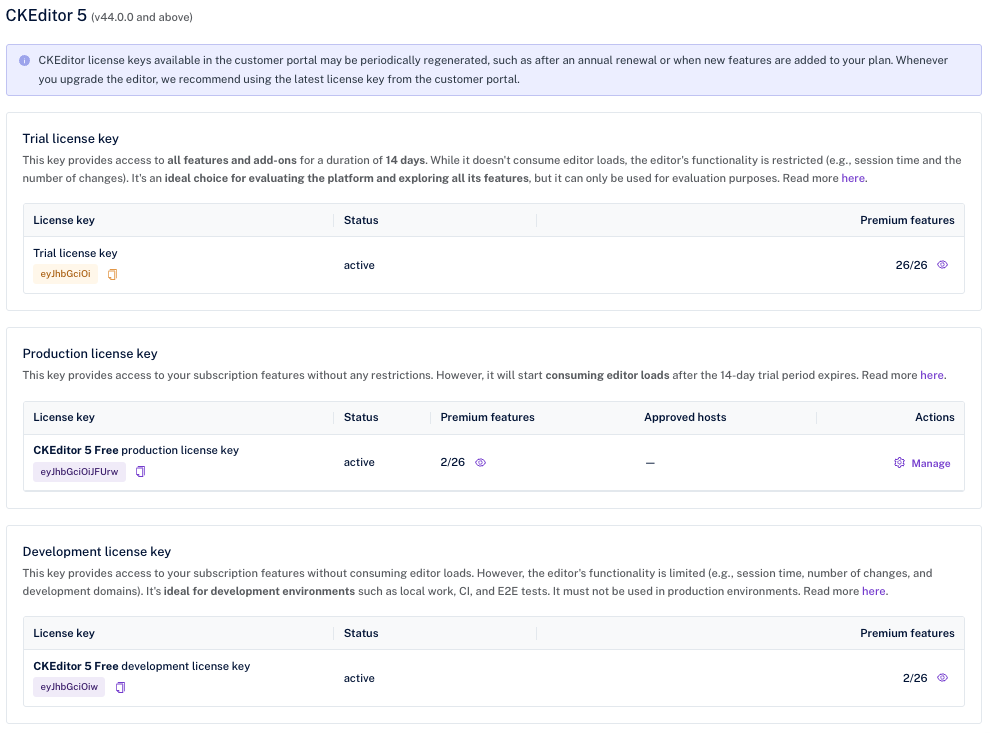Open 'here' link in Production license description
This screenshot has height=733, width=990.
tap(932, 375)
